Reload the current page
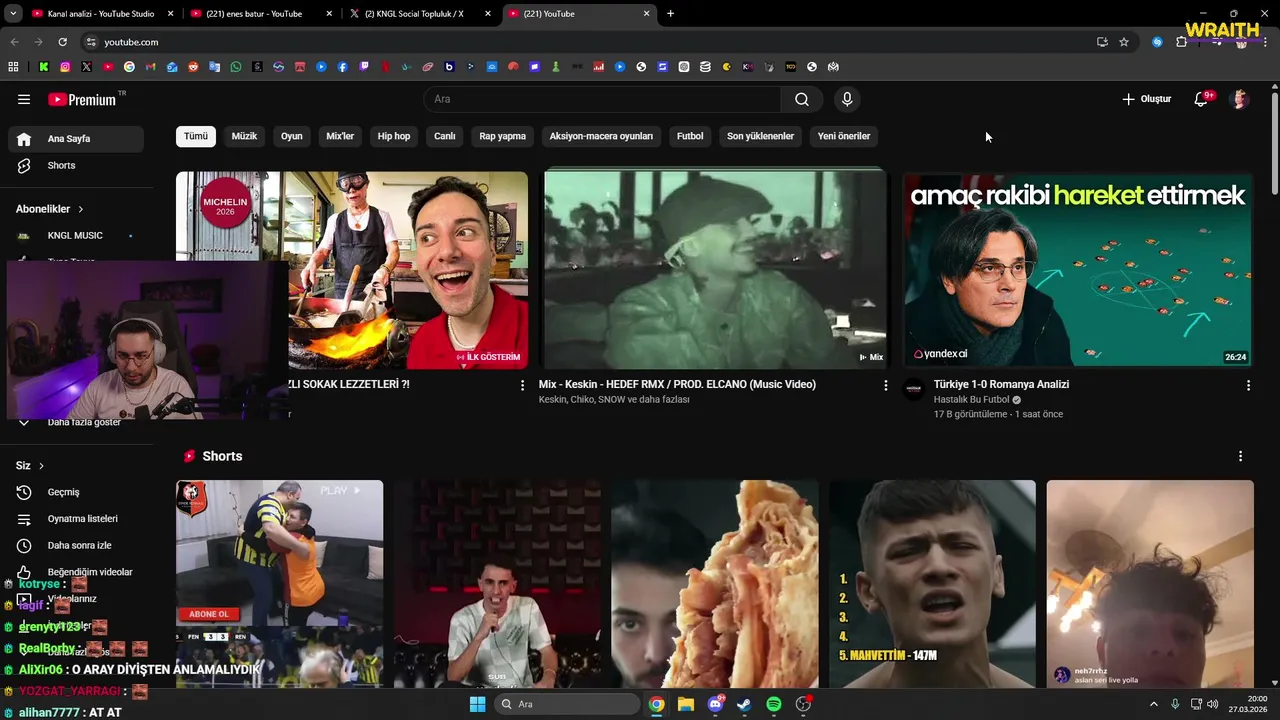 (x=62, y=42)
